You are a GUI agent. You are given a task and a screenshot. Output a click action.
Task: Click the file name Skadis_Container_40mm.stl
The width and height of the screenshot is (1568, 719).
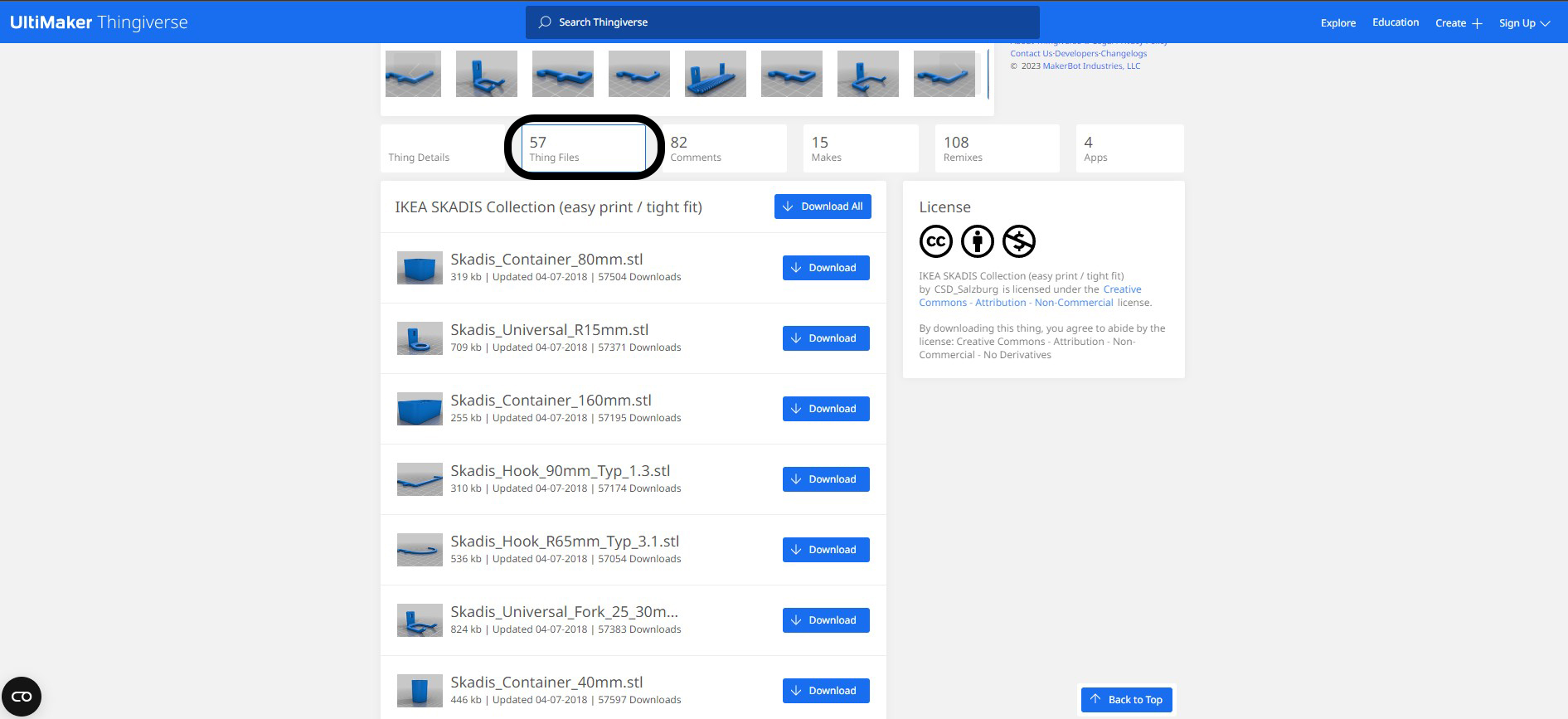point(546,683)
